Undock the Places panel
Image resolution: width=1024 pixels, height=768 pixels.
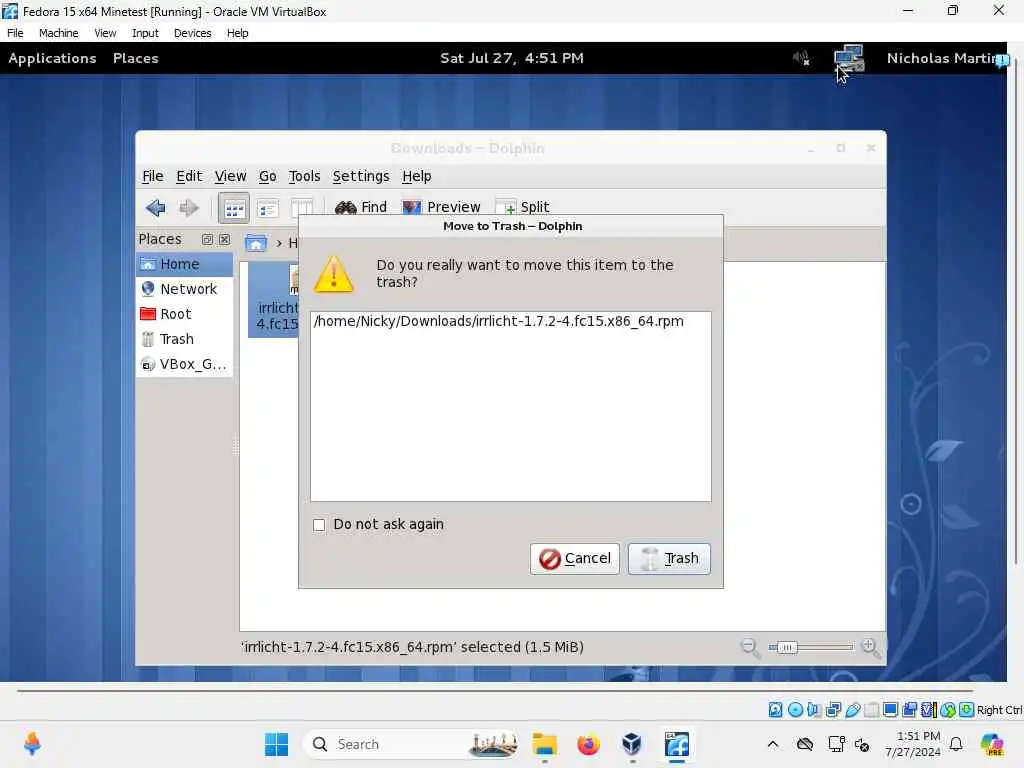[x=207, y=240]
